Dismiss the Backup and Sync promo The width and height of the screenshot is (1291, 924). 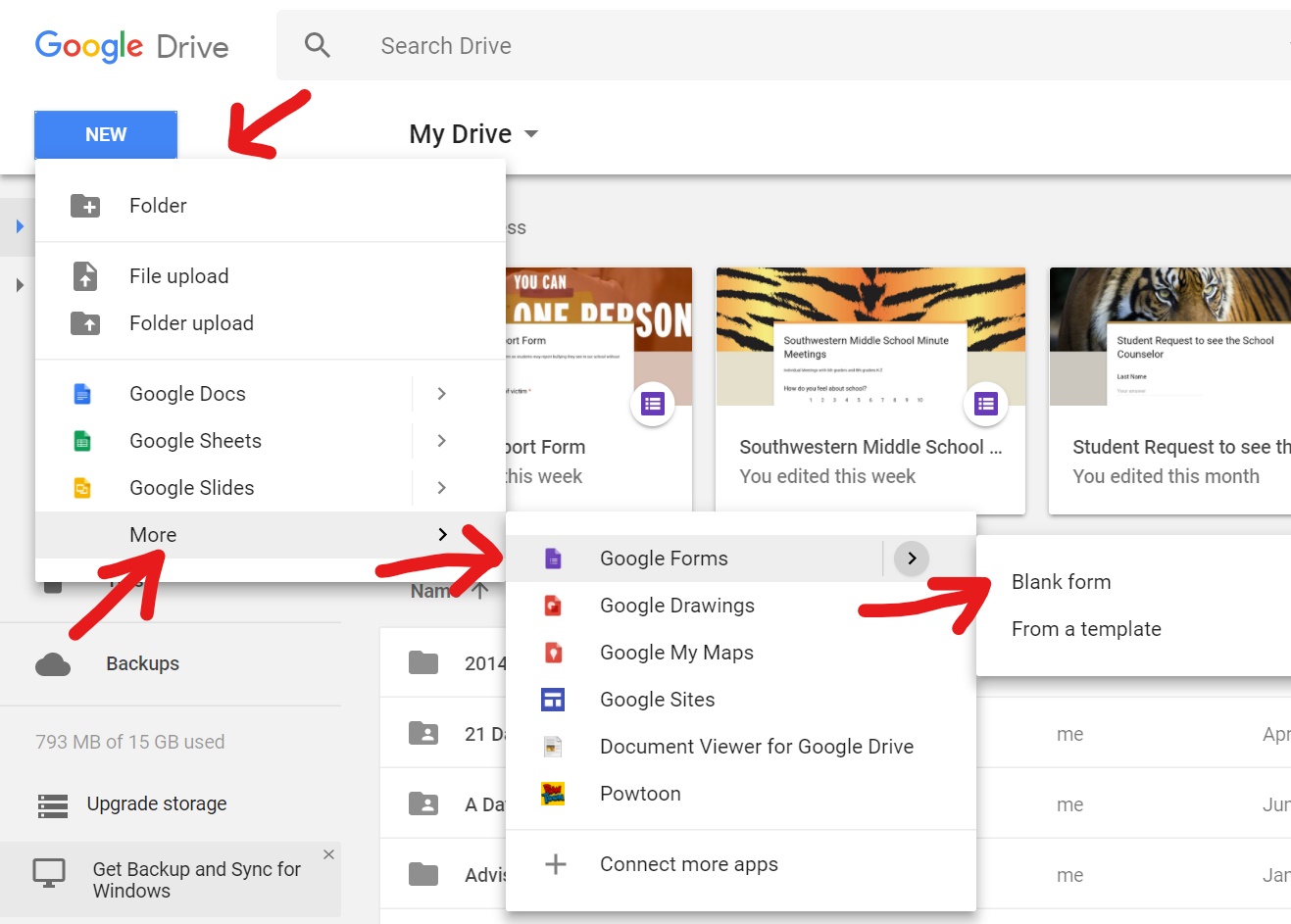(328, 854)
